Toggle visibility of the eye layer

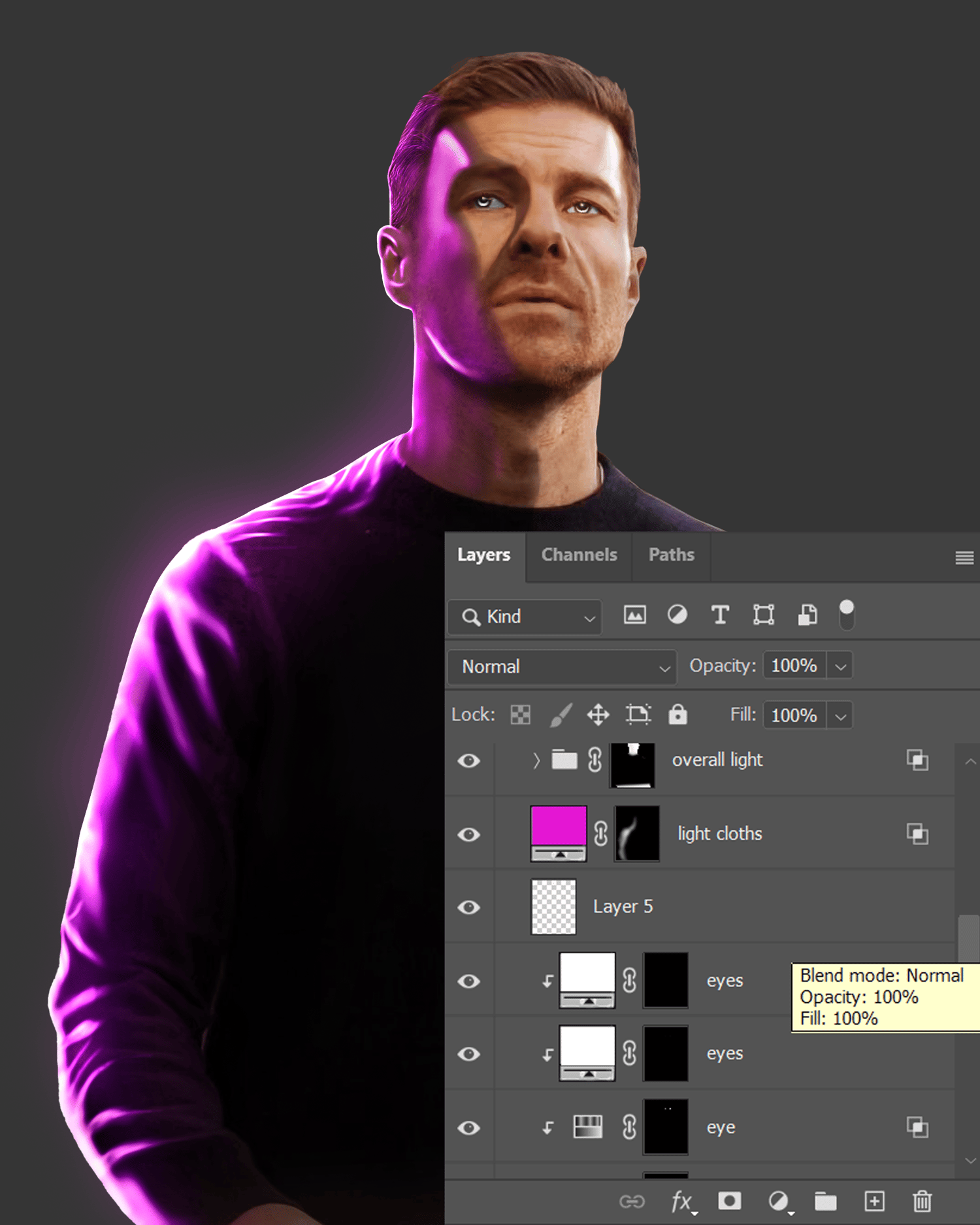point(468,1128)
